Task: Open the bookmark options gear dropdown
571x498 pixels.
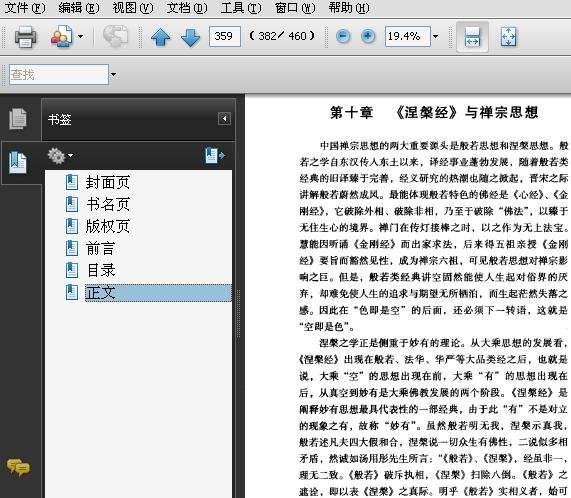Action: point(60,156)
